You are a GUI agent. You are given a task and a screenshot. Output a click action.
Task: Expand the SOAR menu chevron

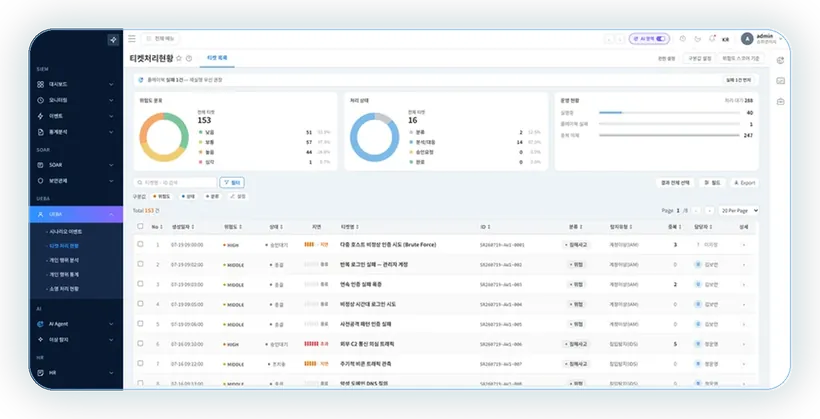click(111, 165)
